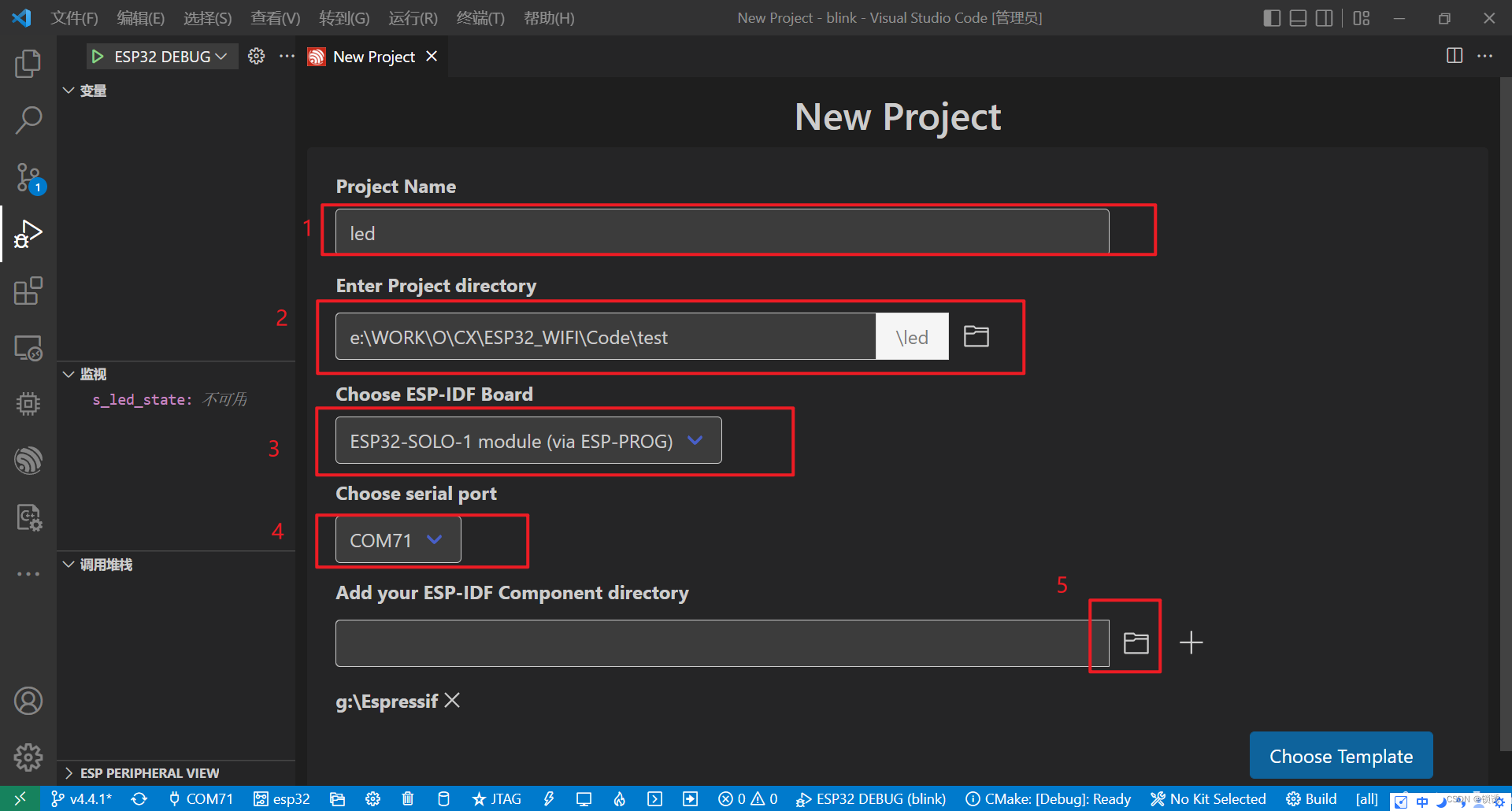Screen dimensions: 1512x811
Task: Open the 查看(V) menu
Action: [x=276, y=18]
